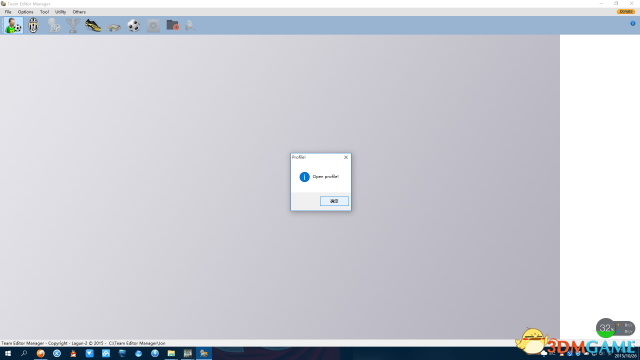Open the Options menu

tap(25, 12)
